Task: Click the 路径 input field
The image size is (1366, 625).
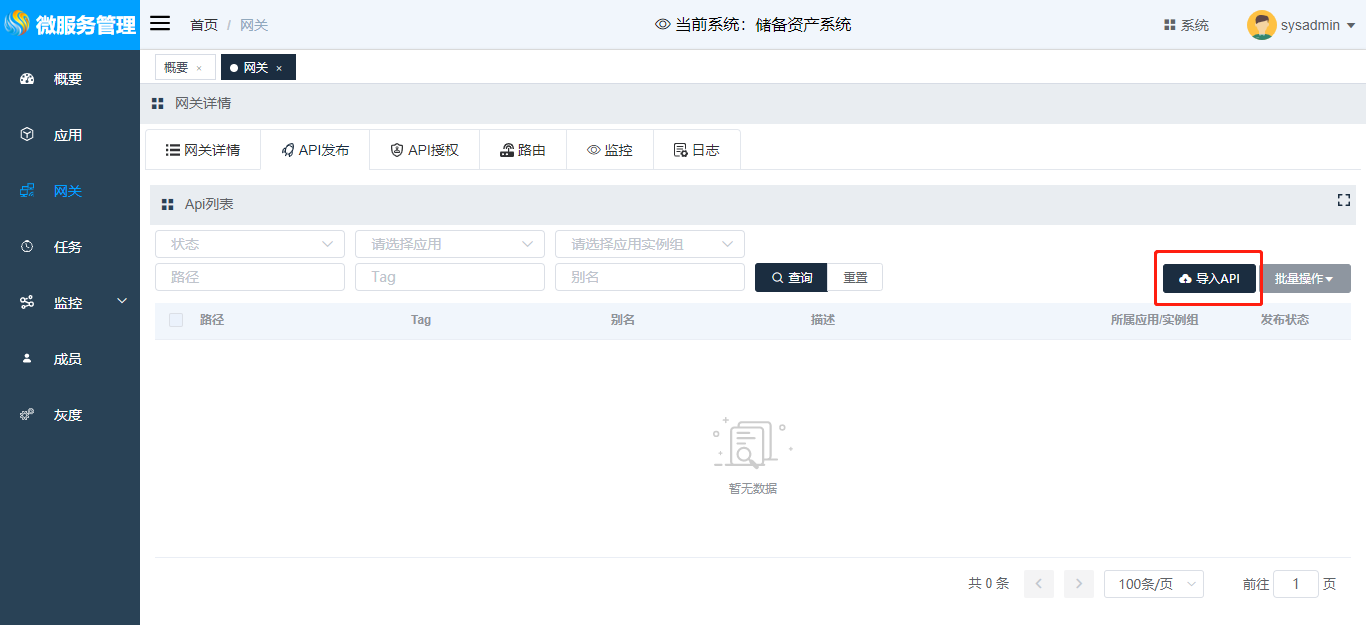Action: [249, 277]
